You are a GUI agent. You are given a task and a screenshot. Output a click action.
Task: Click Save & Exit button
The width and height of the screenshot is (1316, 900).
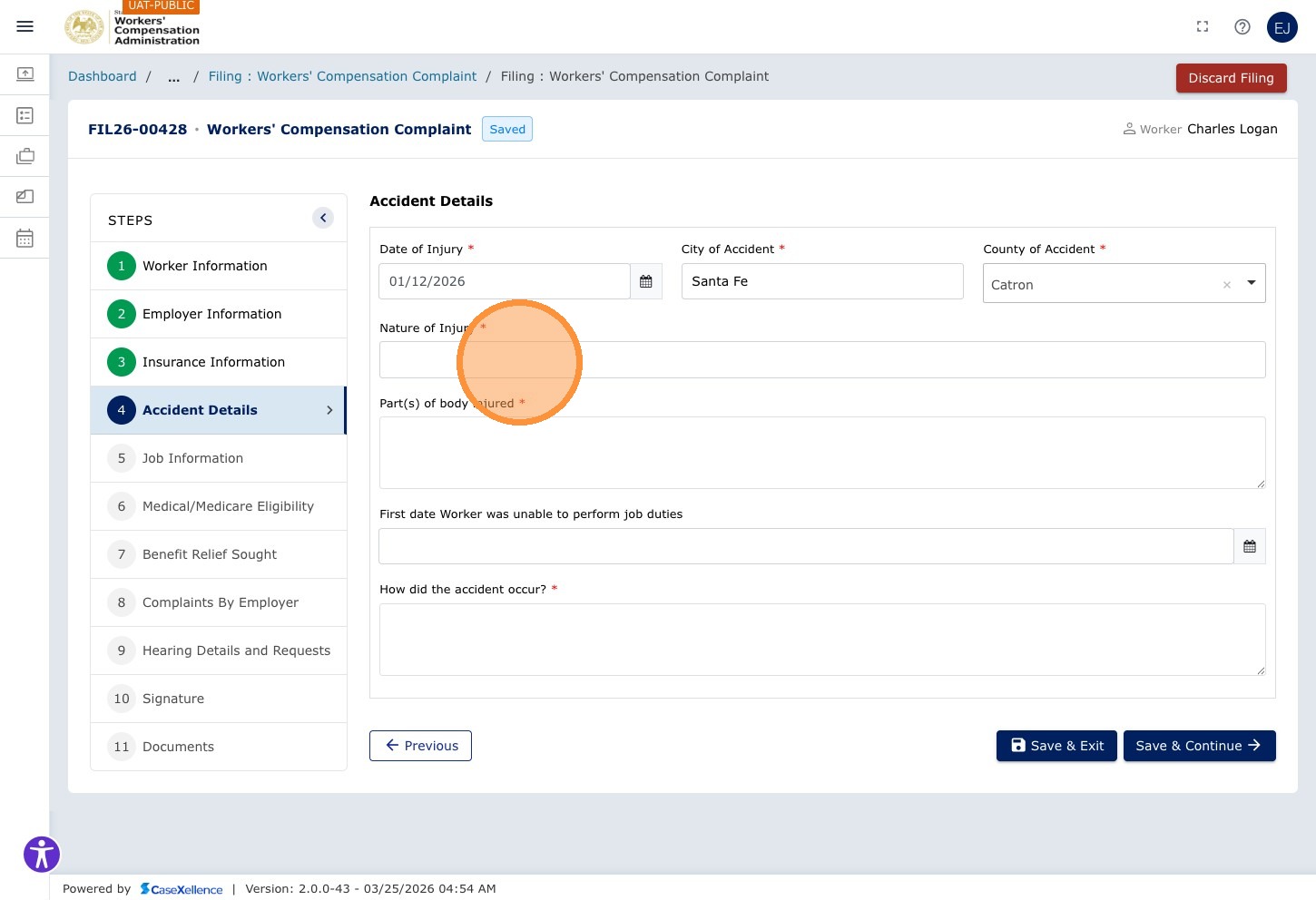point(1056,746)
